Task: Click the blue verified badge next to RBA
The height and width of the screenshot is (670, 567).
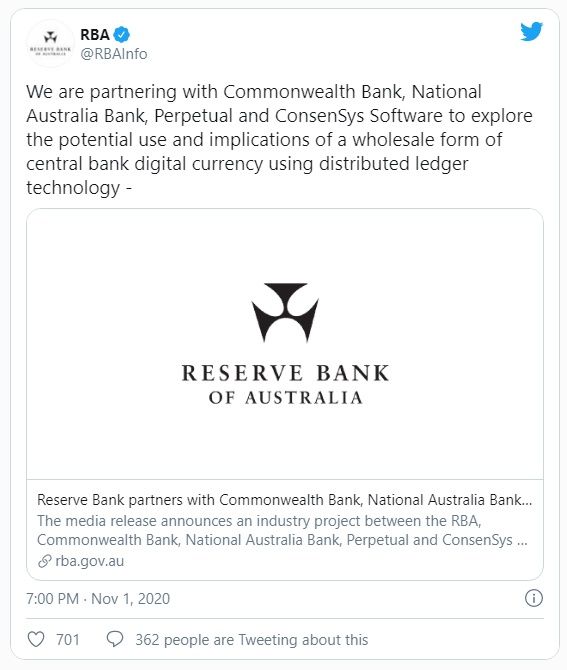Action: [x=122, y=35]
